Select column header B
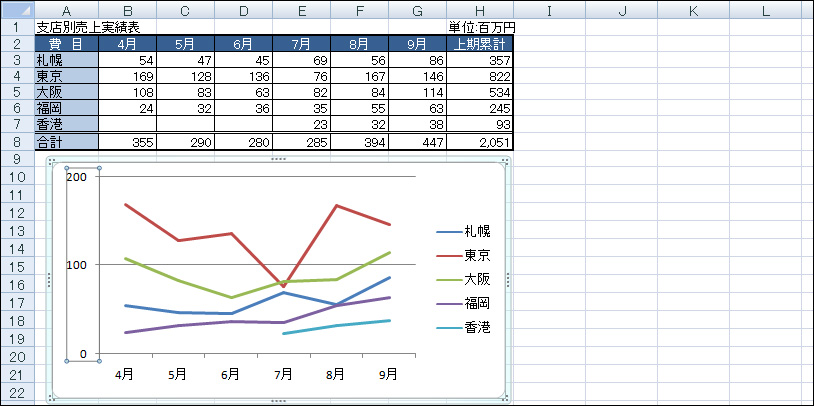Viewport: 814px width, 406px height. coord(131,9)
